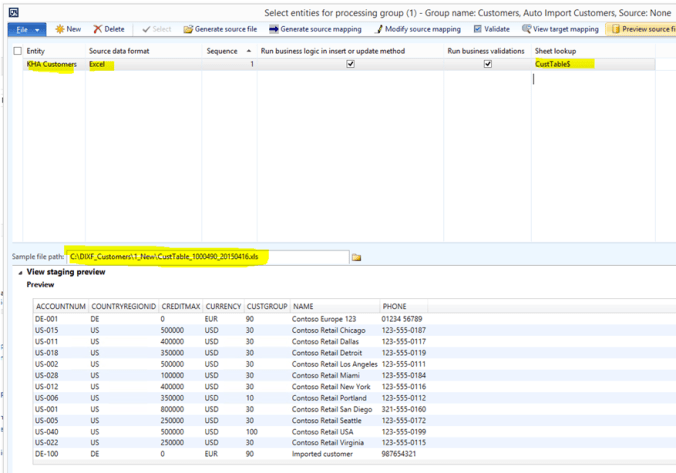Viewport: 676px width, 473px height.
Task: Select the Excel source data format cell
Action: click(x=98, y=64)
